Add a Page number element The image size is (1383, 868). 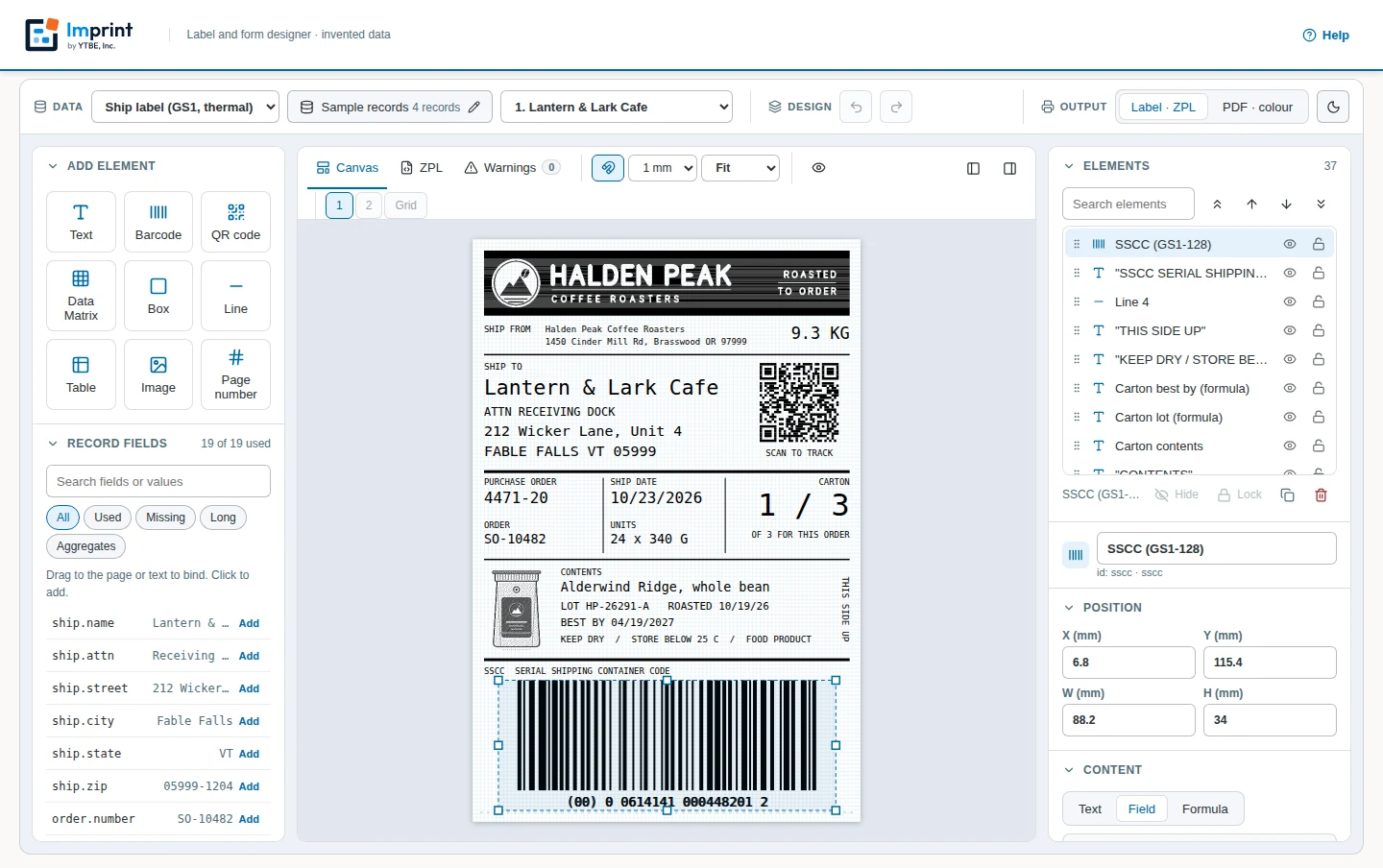(235, 374)
